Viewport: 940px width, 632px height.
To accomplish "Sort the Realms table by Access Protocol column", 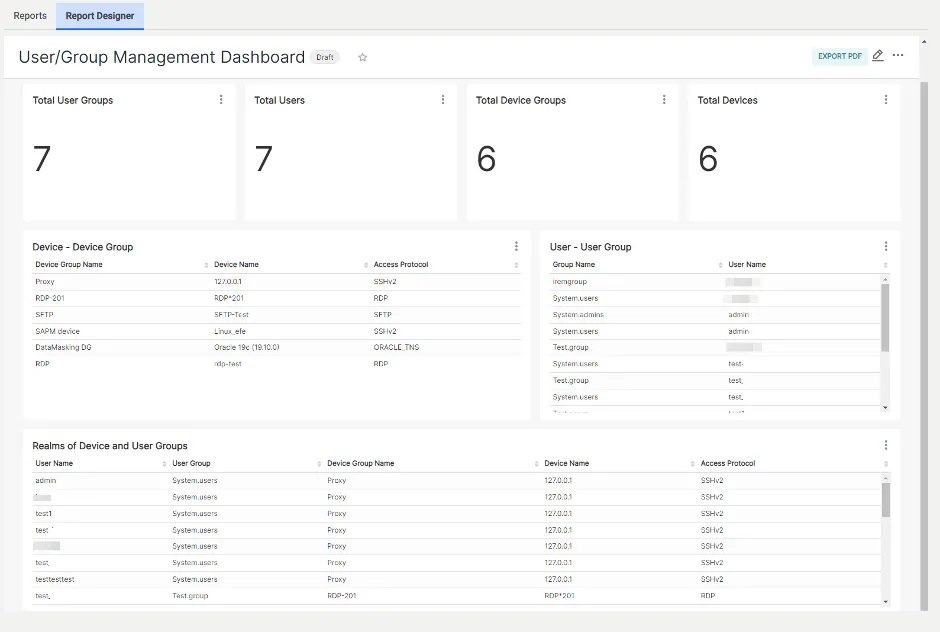I will point(885,464).
